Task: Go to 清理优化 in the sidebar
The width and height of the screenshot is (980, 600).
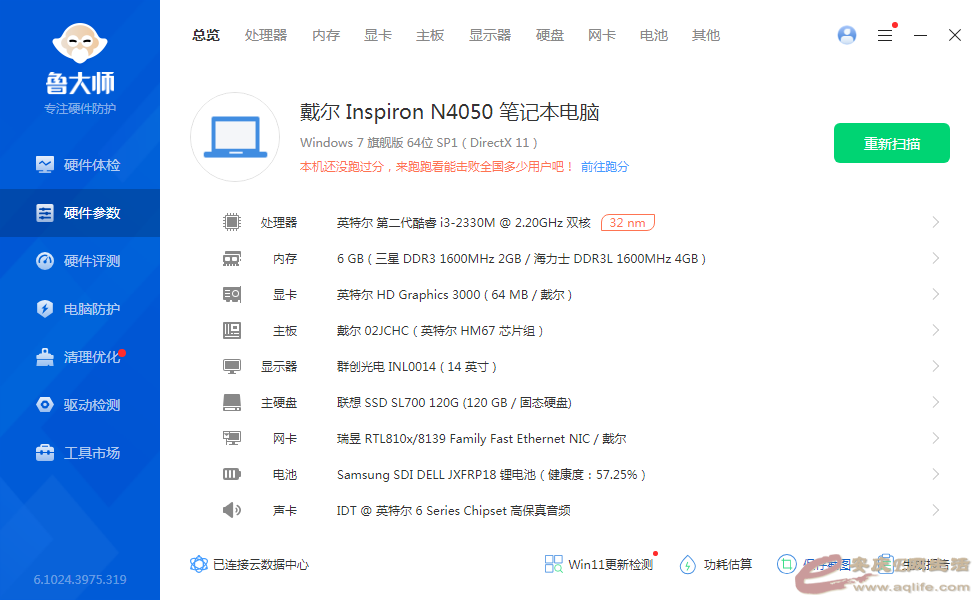Action: coord(80,357)
